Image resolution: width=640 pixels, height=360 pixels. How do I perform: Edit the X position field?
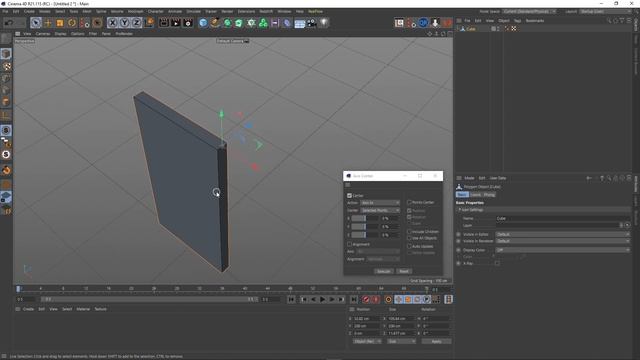(x=367, y=319)
